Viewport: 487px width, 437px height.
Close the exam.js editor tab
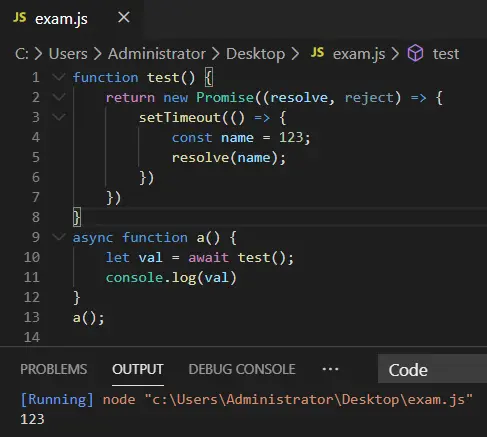pyautogui.click(x=124, y=17)
